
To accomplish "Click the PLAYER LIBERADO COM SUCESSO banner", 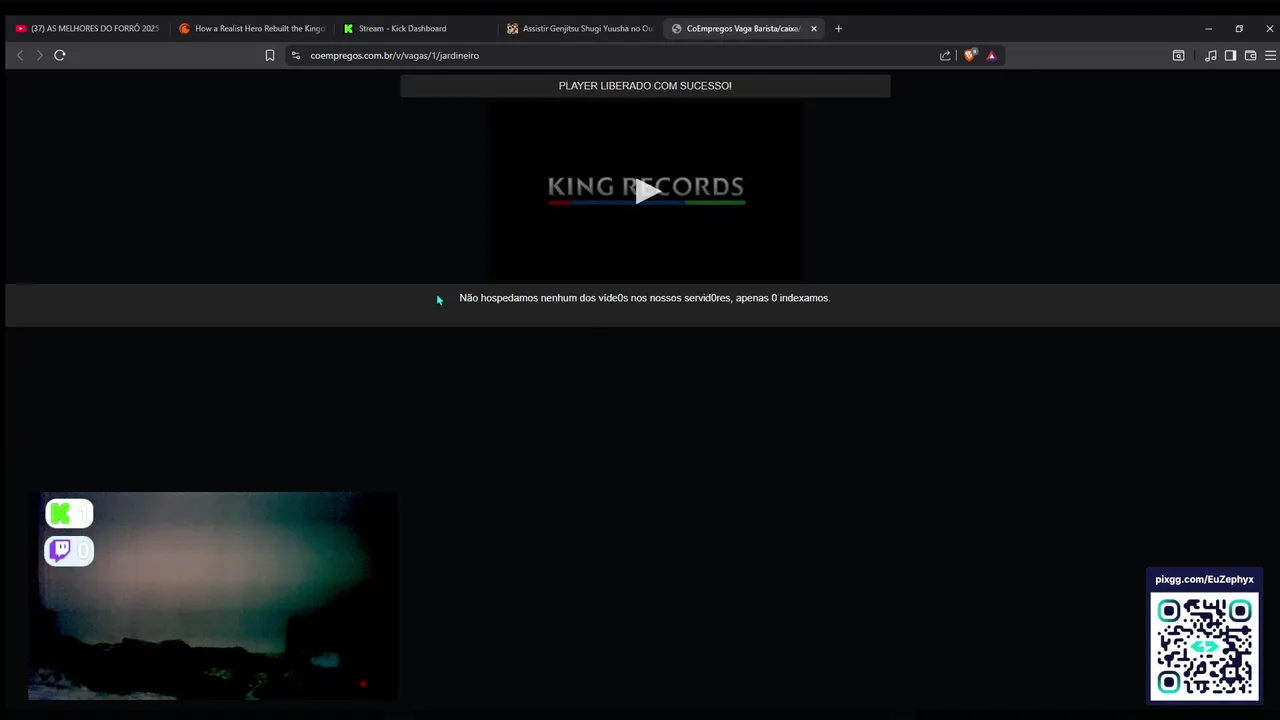I will click(645, 86).
